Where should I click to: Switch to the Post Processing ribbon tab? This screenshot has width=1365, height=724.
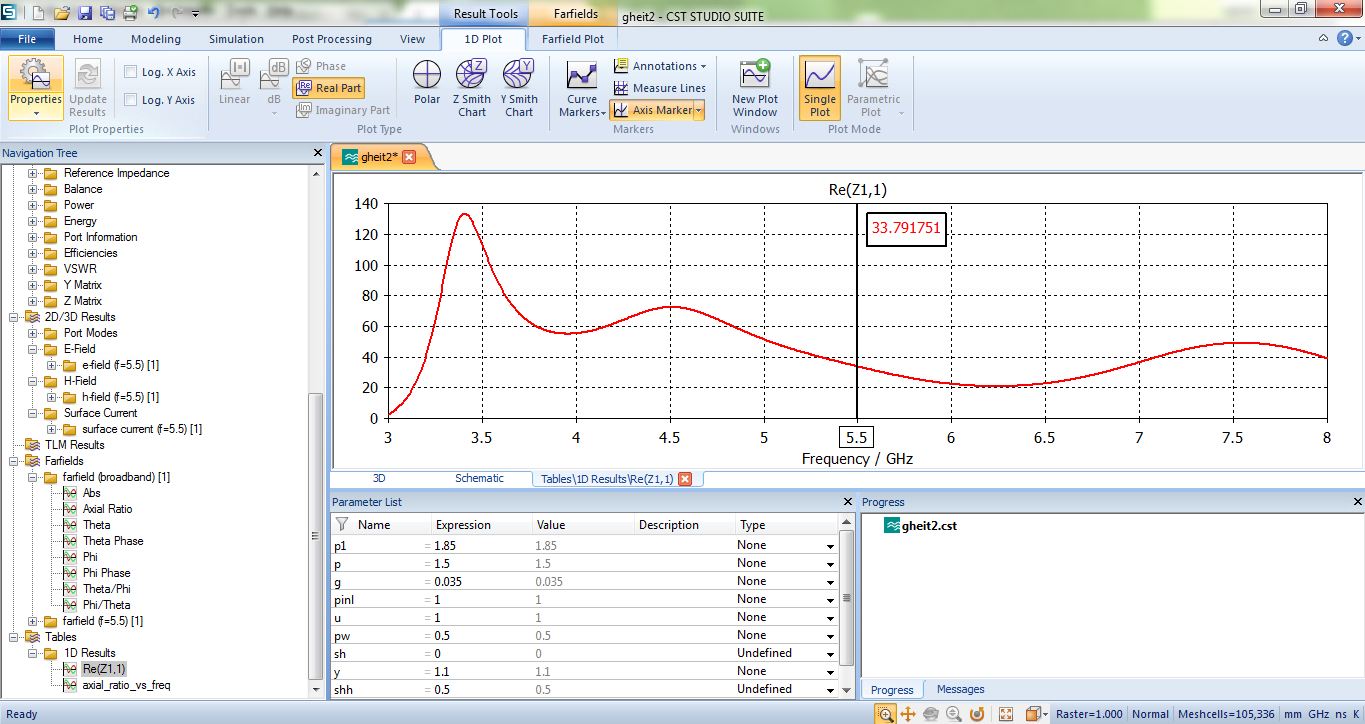click(332, 39)
